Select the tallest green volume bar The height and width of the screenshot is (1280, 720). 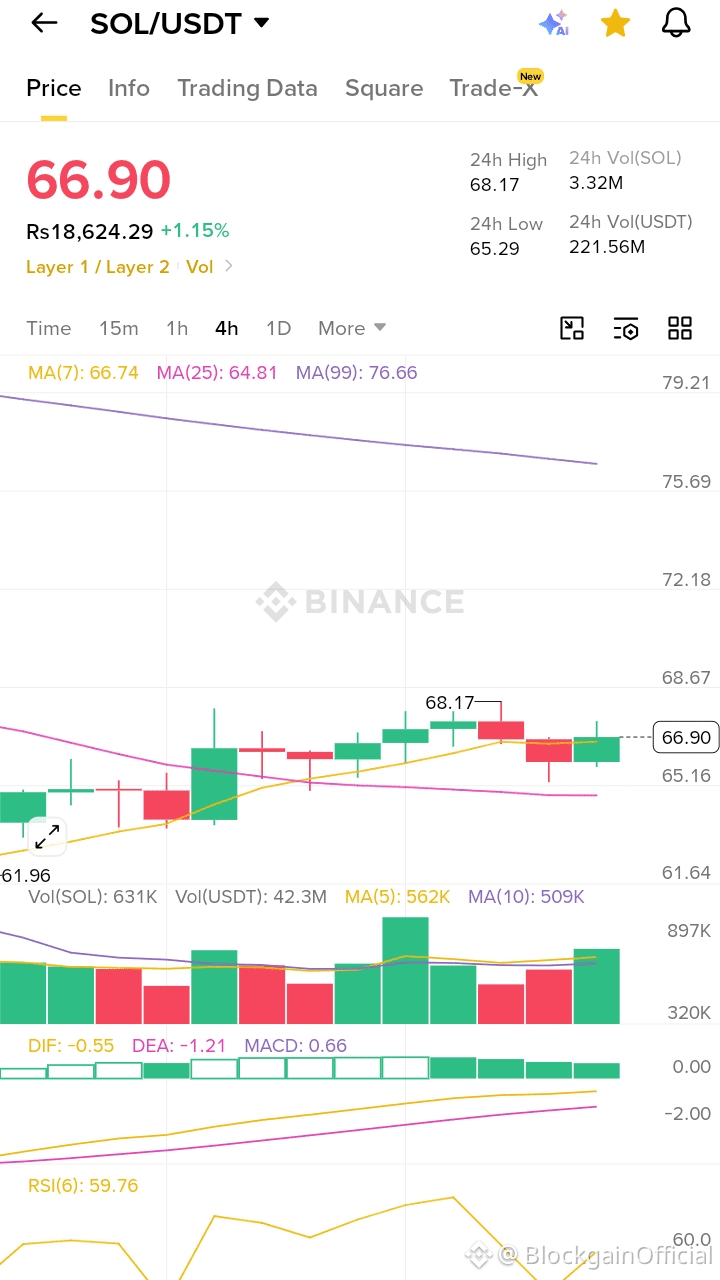click(x=405, y=970)
